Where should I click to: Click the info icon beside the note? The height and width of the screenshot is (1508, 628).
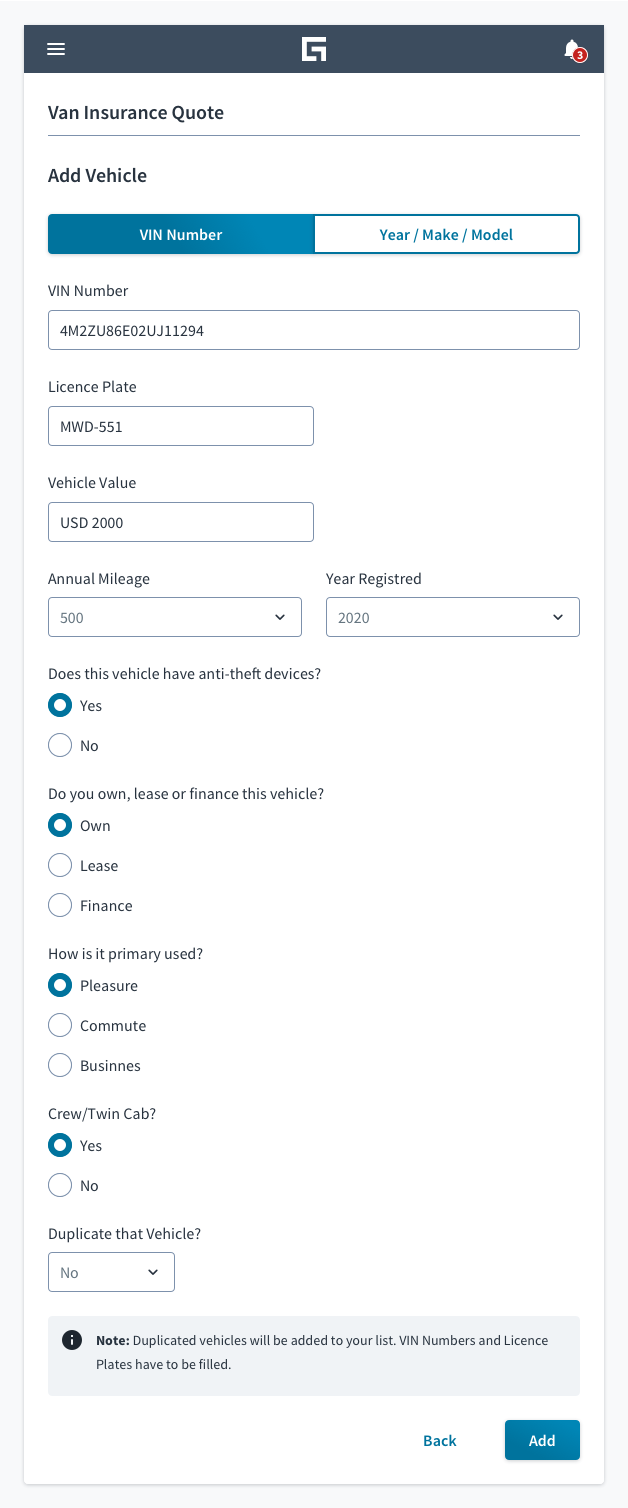pyautogui.click(x=72, y=1340)
